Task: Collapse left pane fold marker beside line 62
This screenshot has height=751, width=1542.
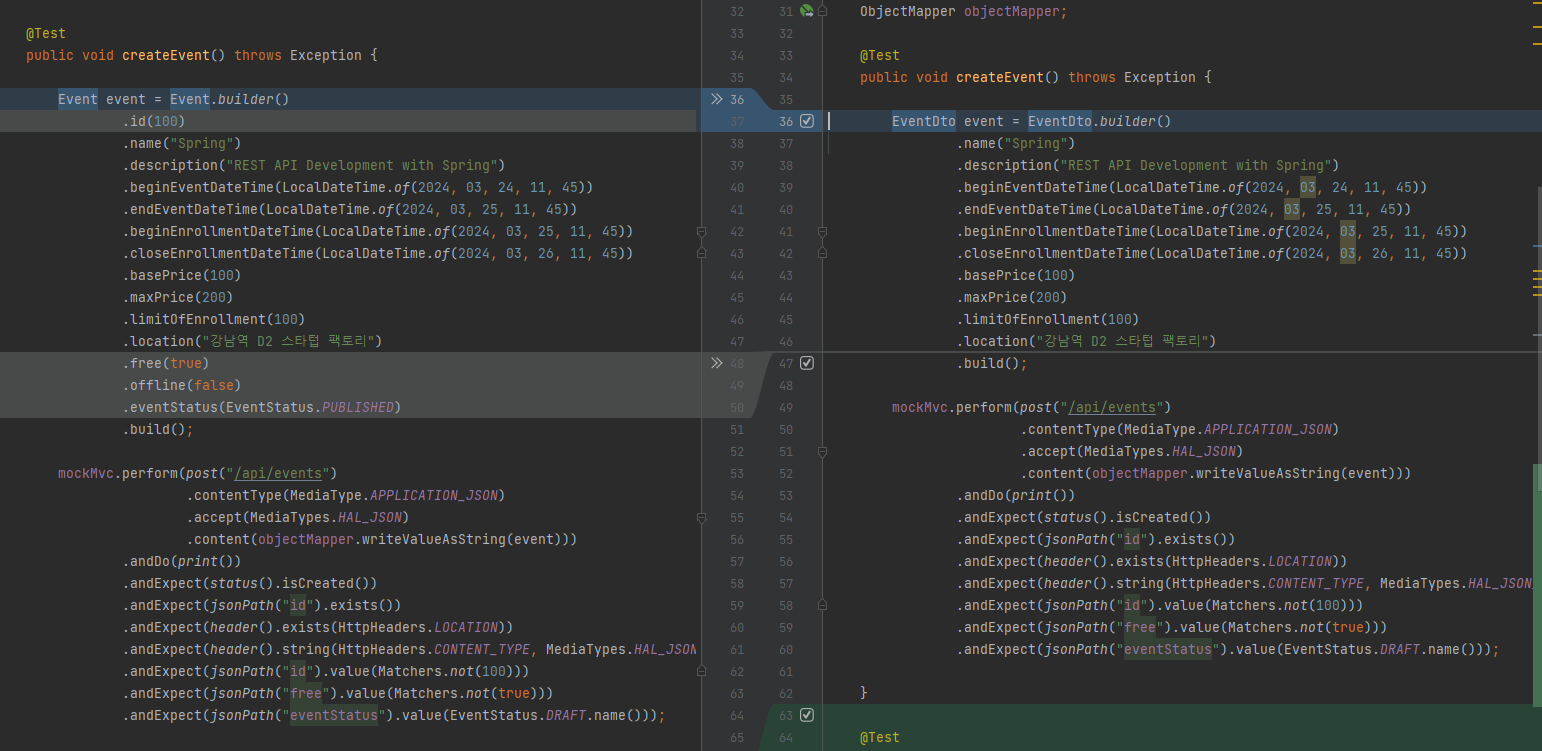Action: pos(701,671)
